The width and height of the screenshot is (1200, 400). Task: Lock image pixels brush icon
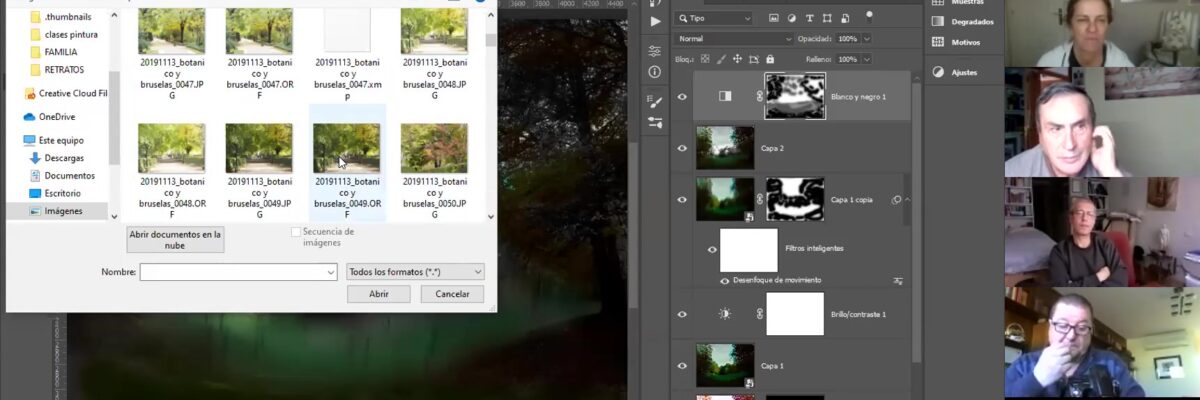pyautogui.click(x=720, y=59)
